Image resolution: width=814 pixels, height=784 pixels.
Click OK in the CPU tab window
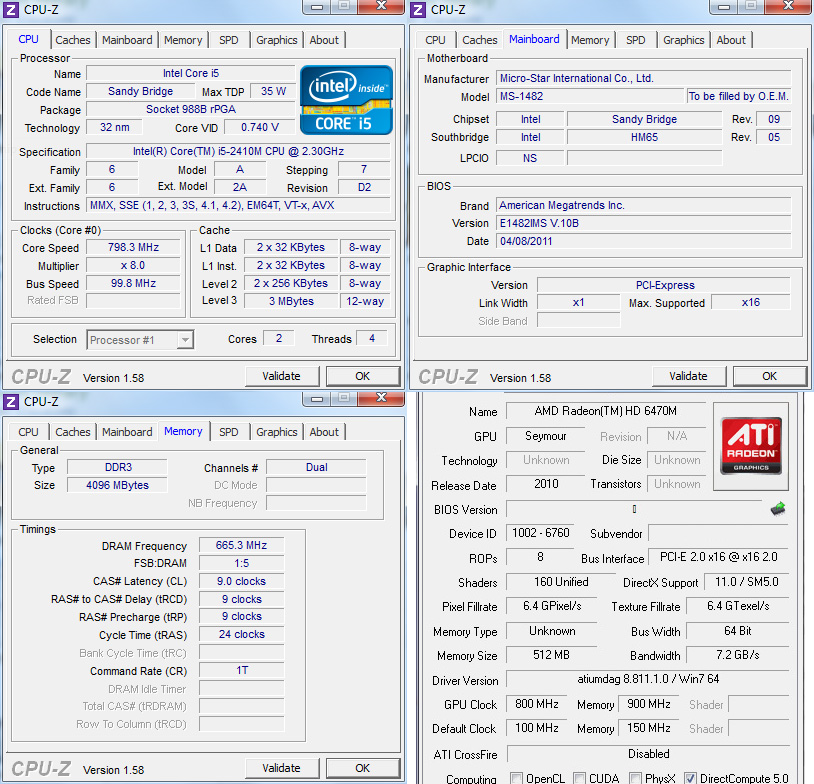[x=363, y=376]
